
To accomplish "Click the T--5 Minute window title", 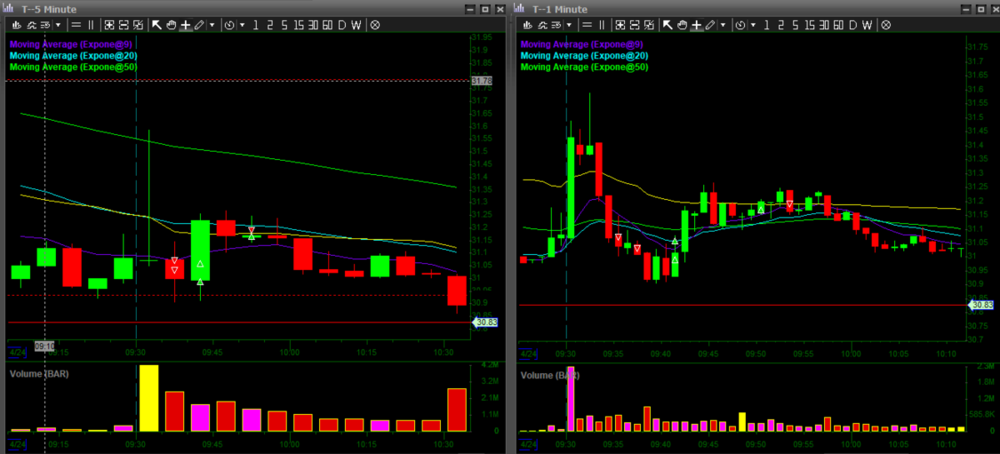I will [50, 9].
